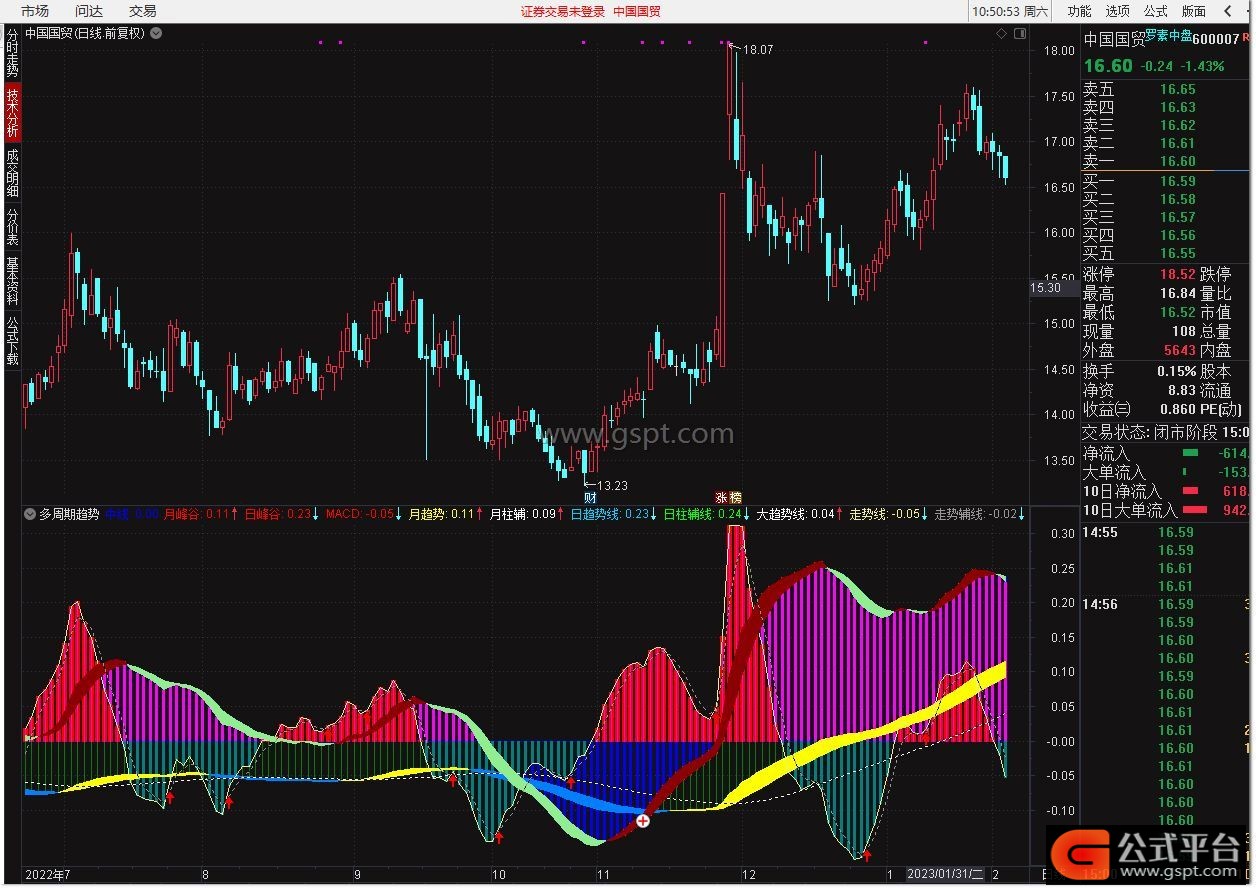Click the 最高 value 16.84
Image resolution: width=1256 pixels, height=888 pixels.
click(x=1177, y=293)
